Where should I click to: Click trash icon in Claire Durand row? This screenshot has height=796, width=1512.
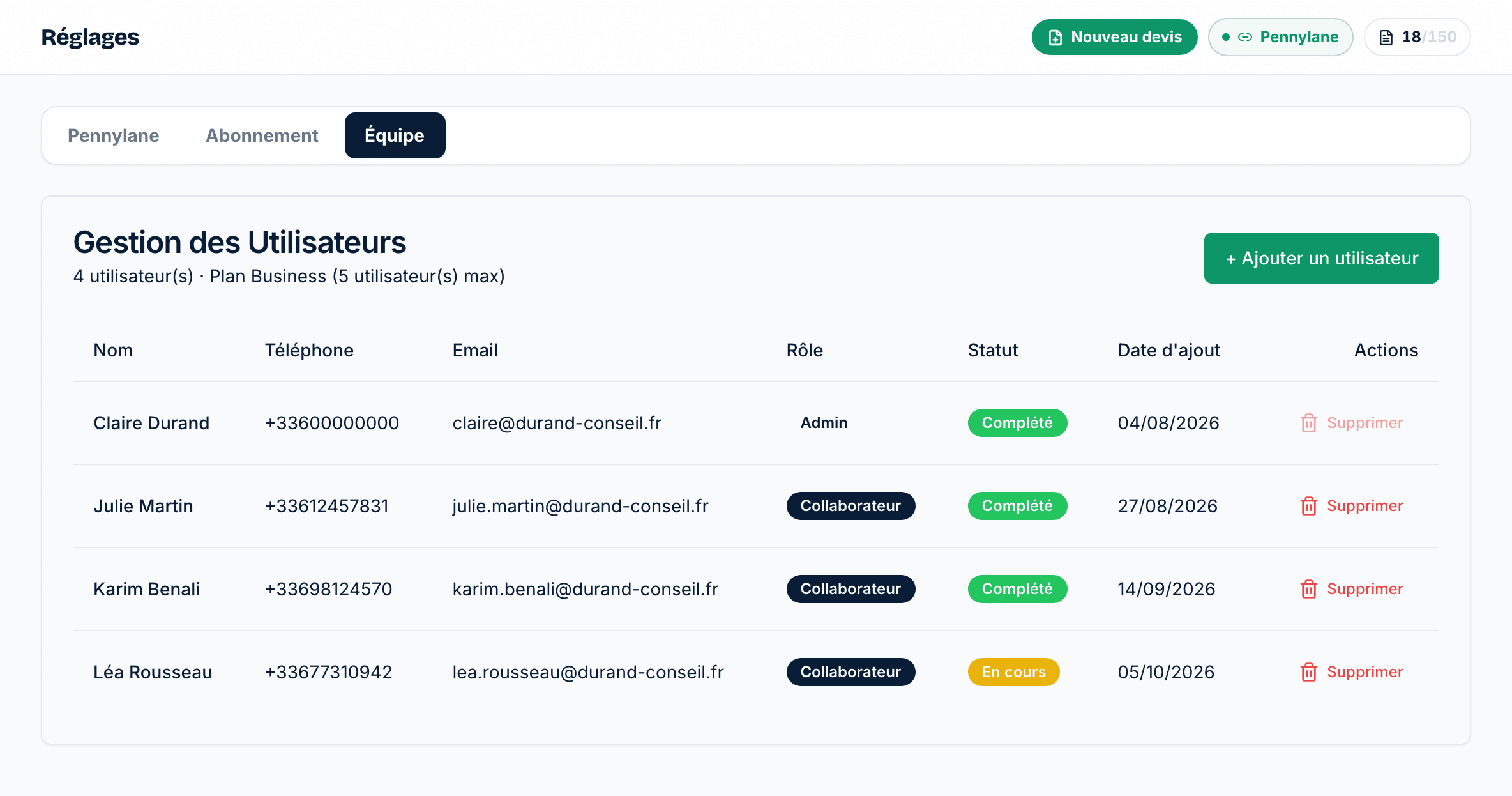pos(1309,423)
